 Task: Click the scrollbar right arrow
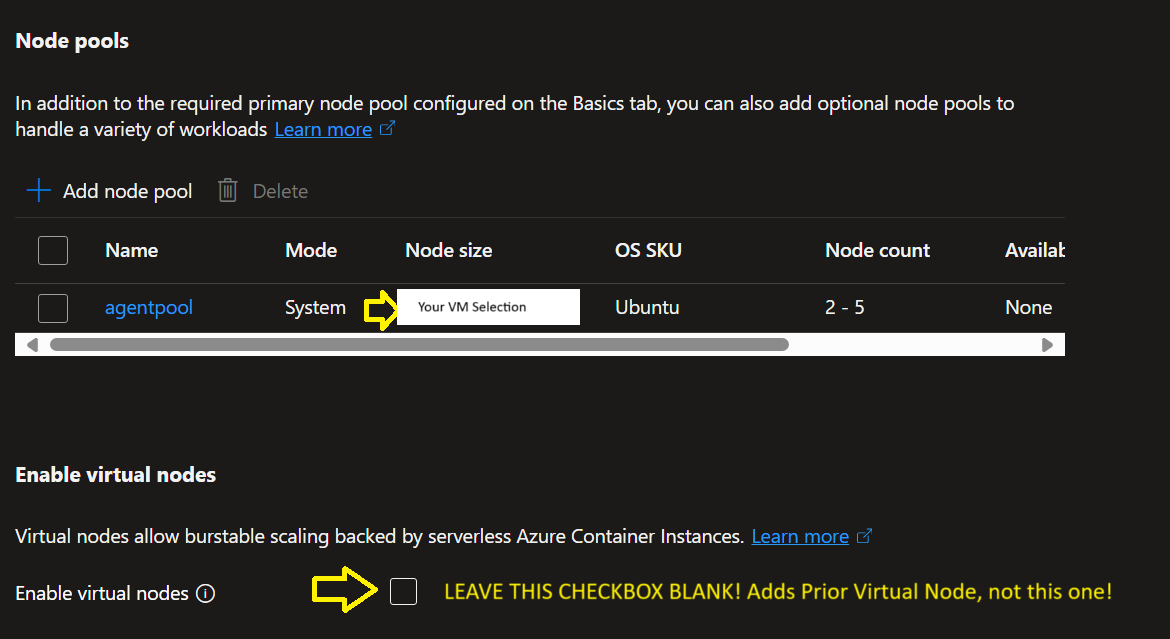tap(1047, 345)
